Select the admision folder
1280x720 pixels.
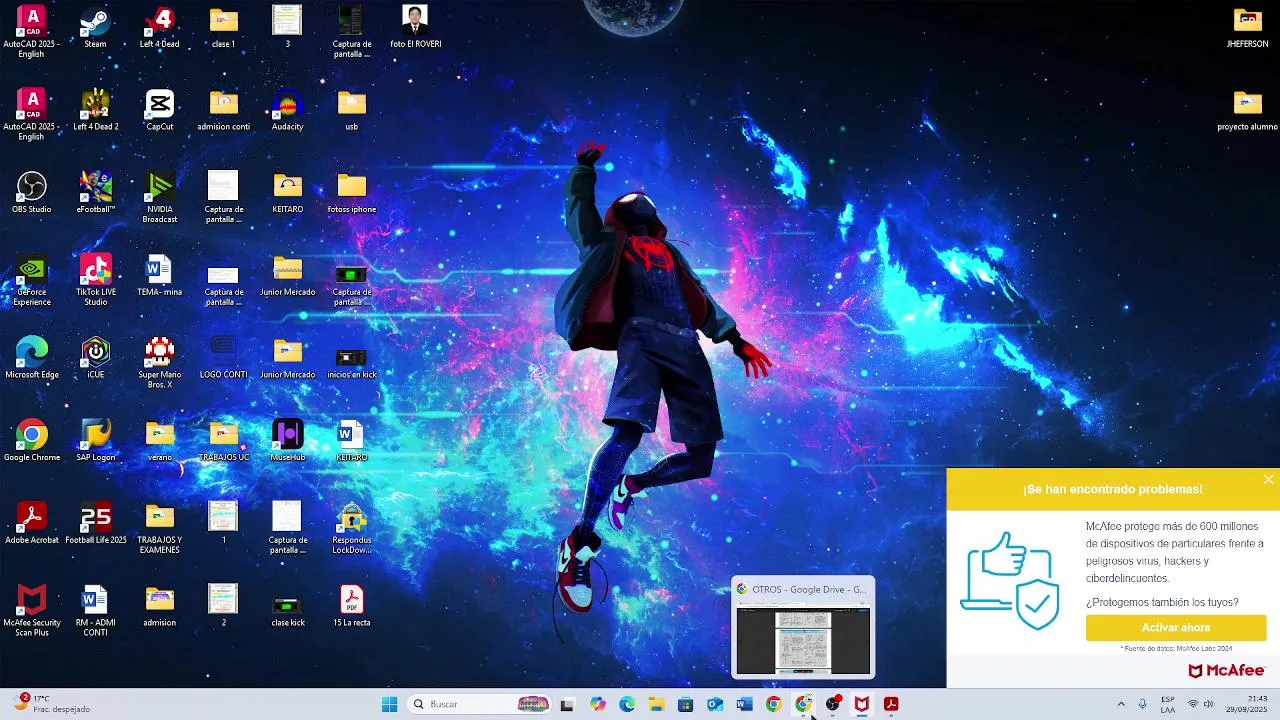(159, 606)
